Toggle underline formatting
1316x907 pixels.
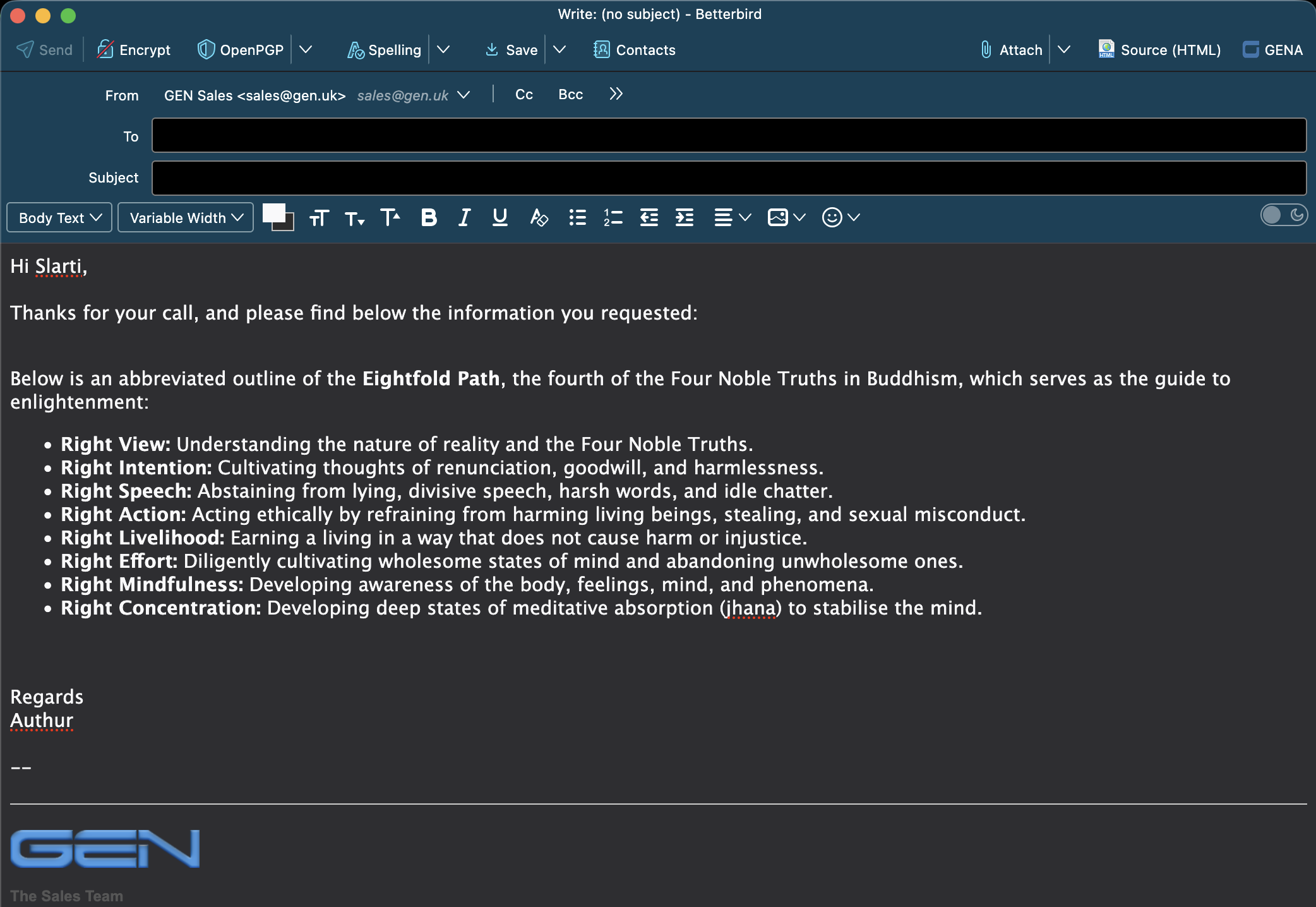[500, 218]
